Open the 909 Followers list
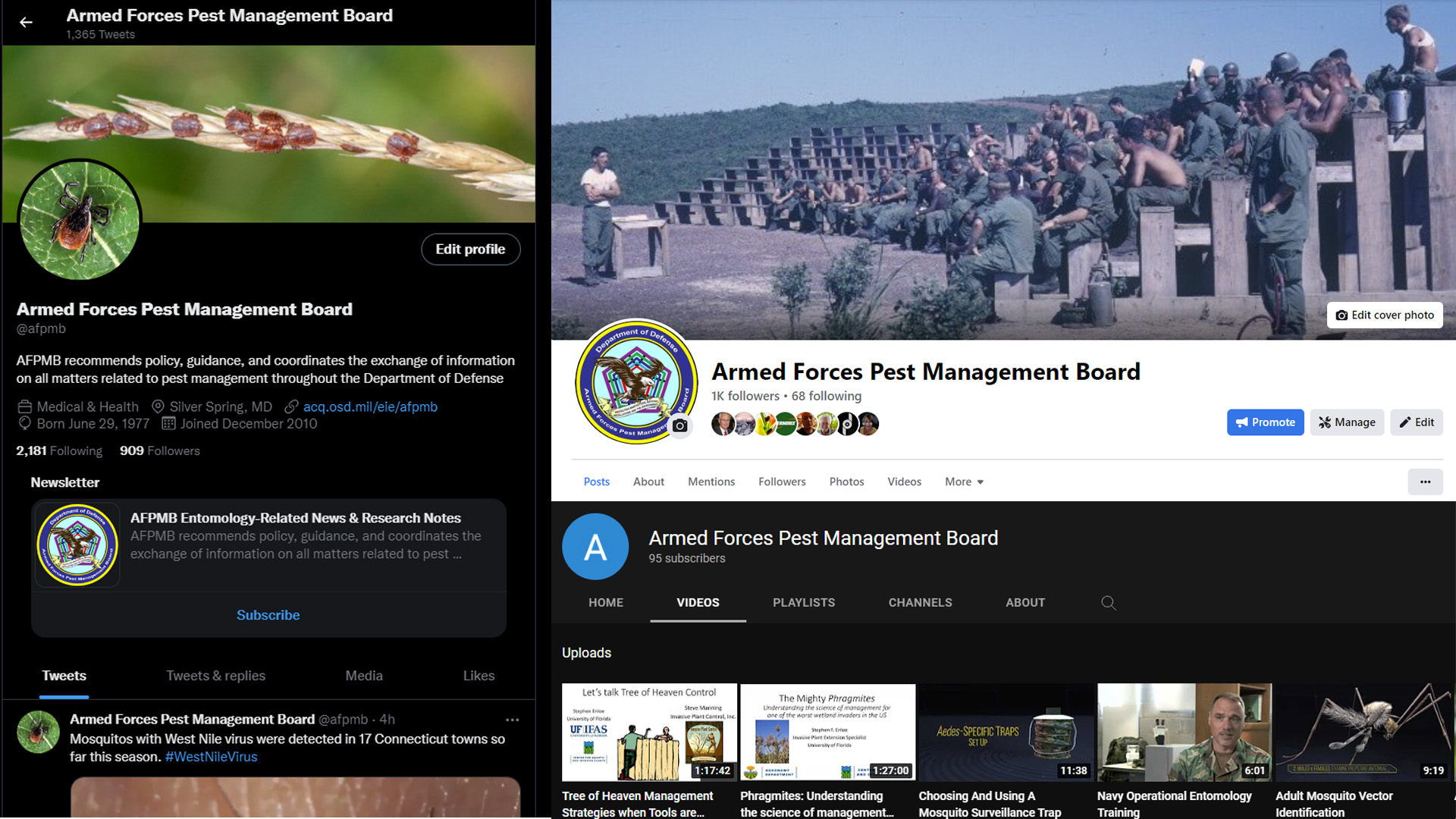The width and height of the screenshot is (1456, 819). 160,450
